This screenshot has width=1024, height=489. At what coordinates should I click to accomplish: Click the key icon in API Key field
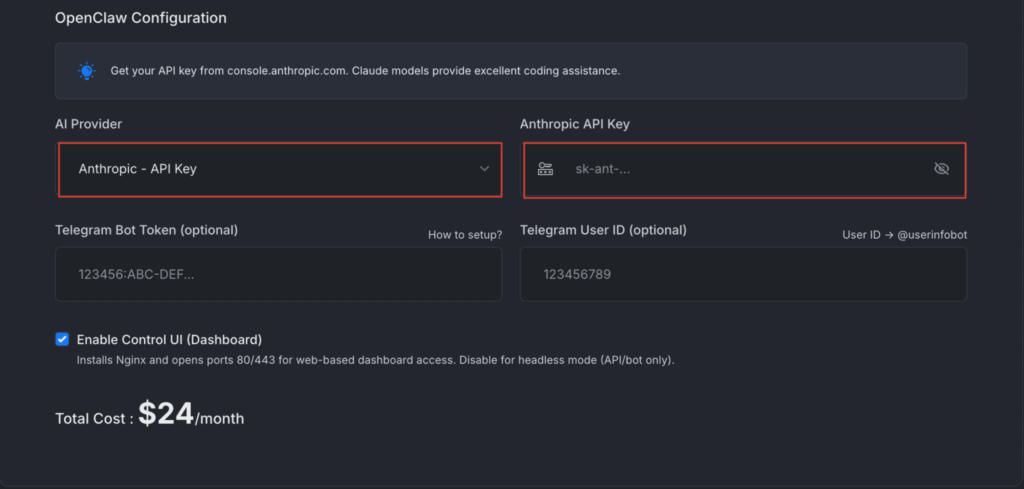(545, 169)
